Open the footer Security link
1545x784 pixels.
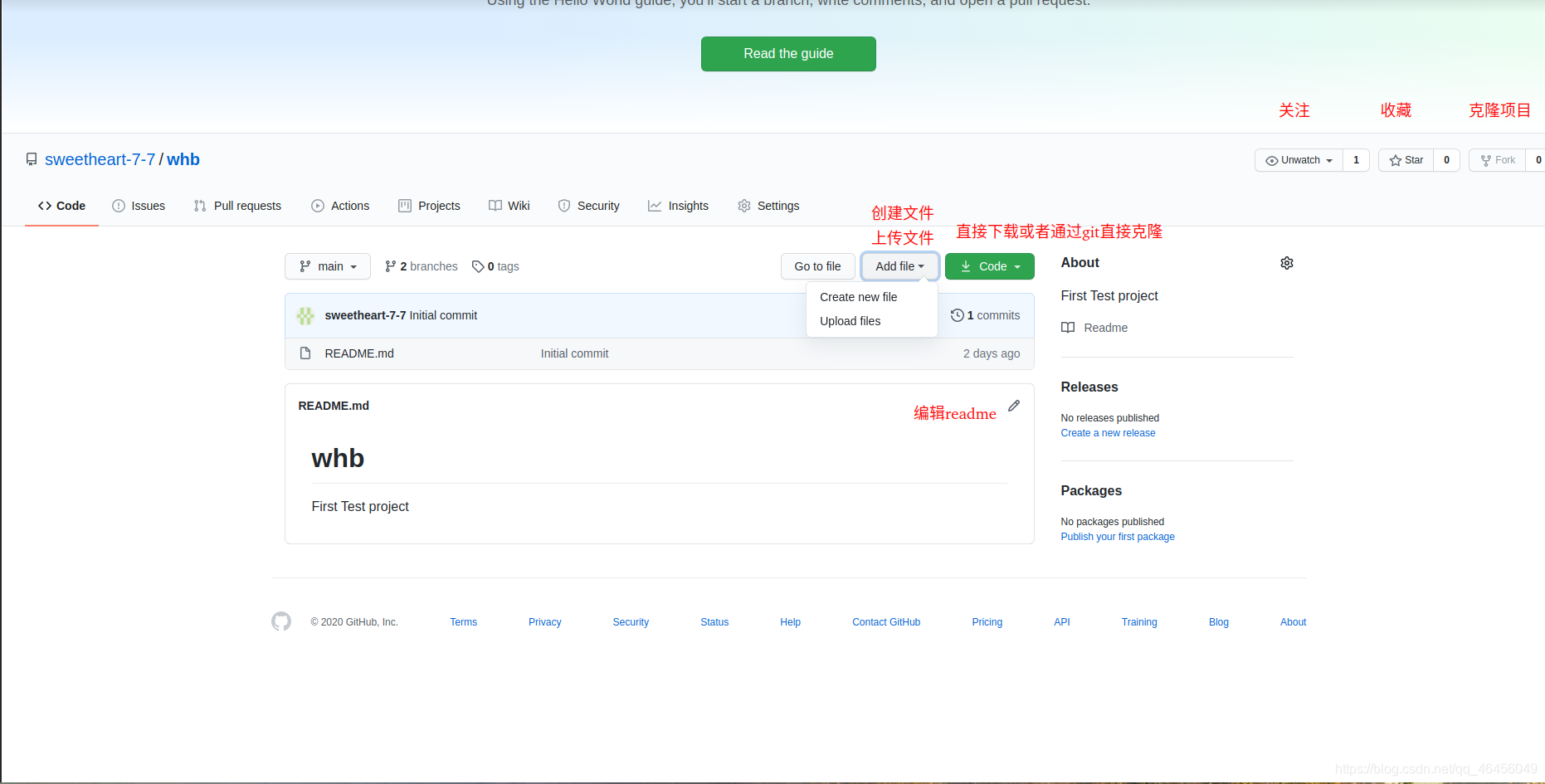631,622
